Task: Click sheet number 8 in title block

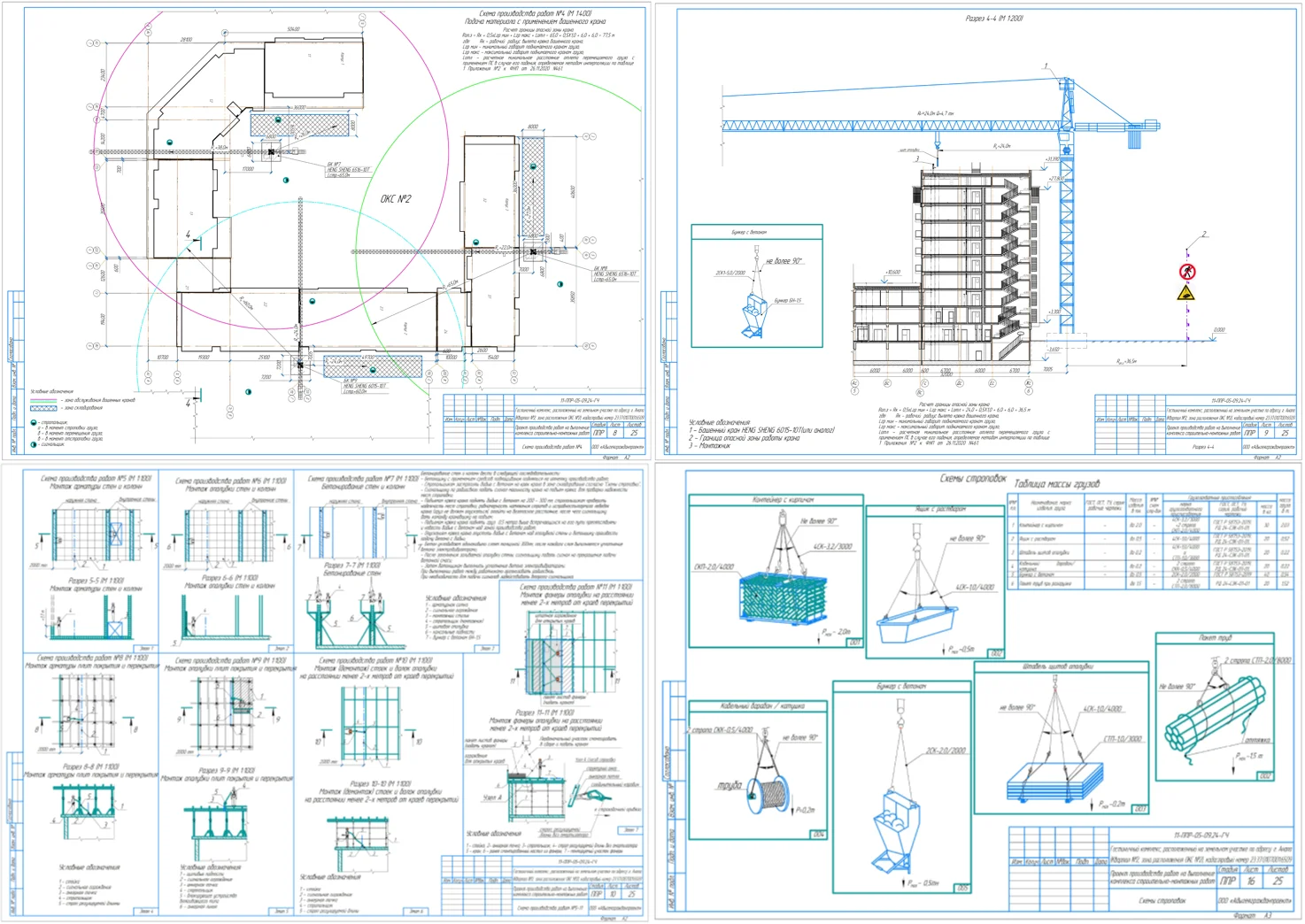Action: tap(615, 433)
